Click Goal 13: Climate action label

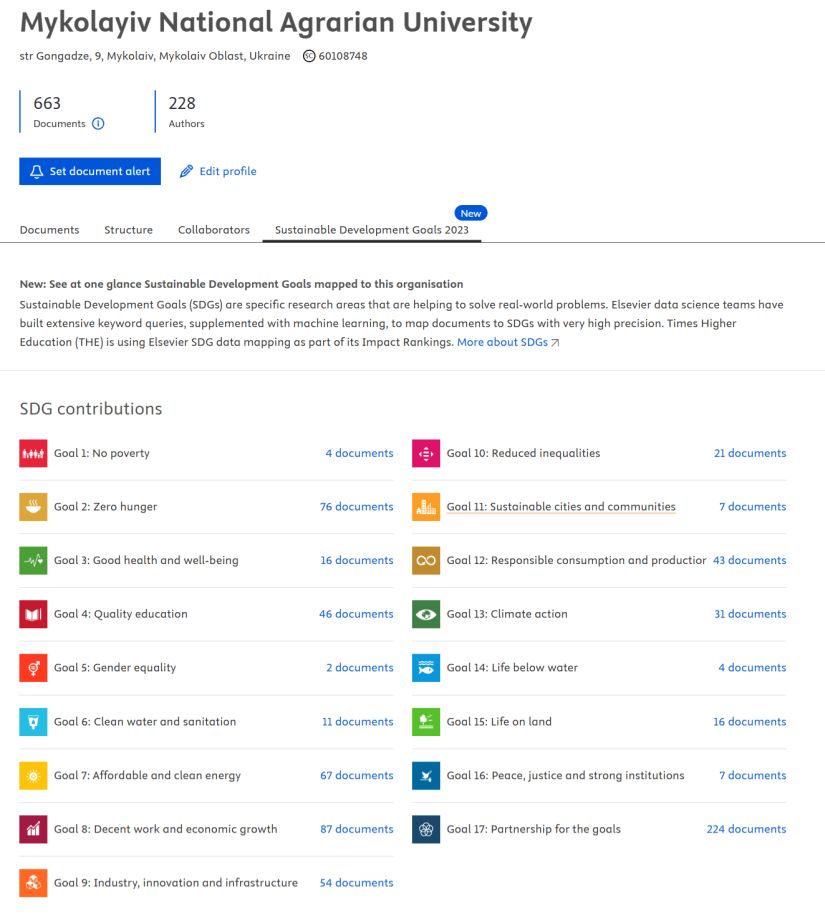pos(507,614)
